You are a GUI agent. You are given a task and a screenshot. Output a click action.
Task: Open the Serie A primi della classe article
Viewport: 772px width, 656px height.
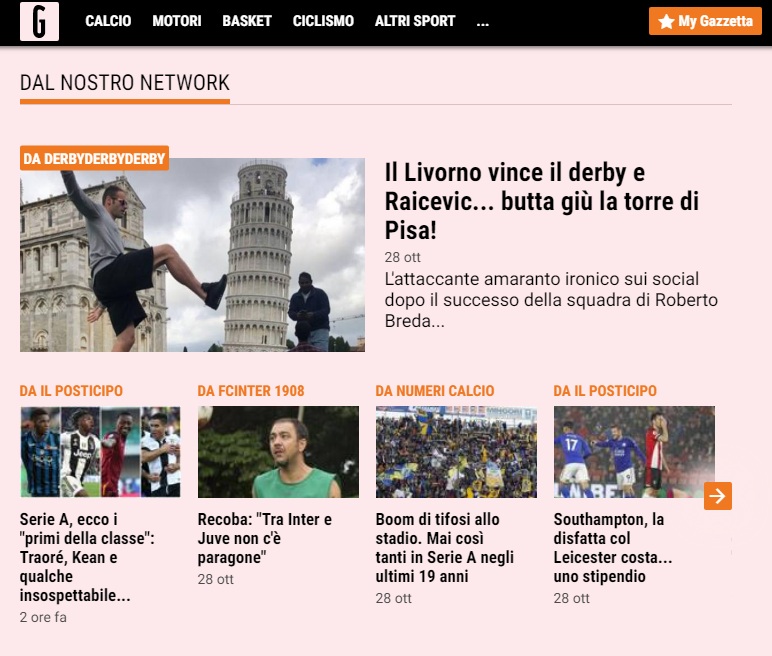(87, 557)
